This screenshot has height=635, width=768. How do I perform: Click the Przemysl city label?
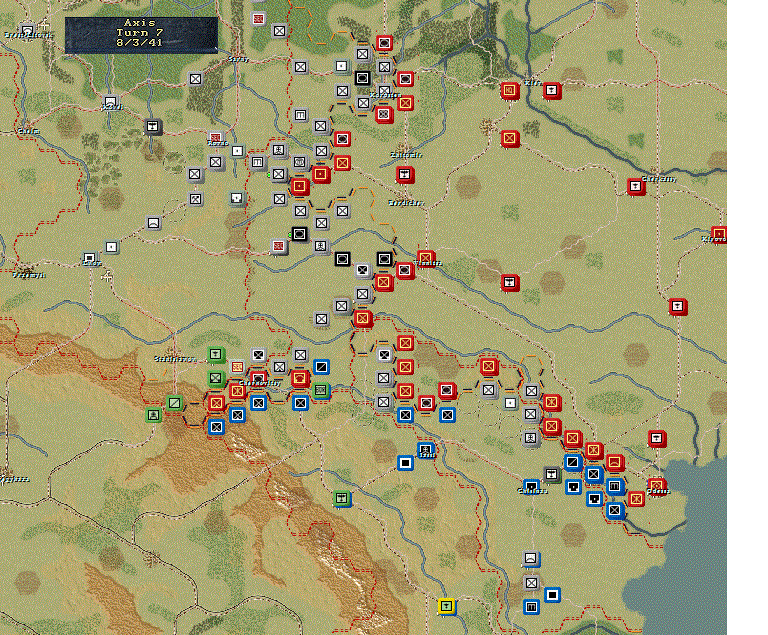pos(28,275)
